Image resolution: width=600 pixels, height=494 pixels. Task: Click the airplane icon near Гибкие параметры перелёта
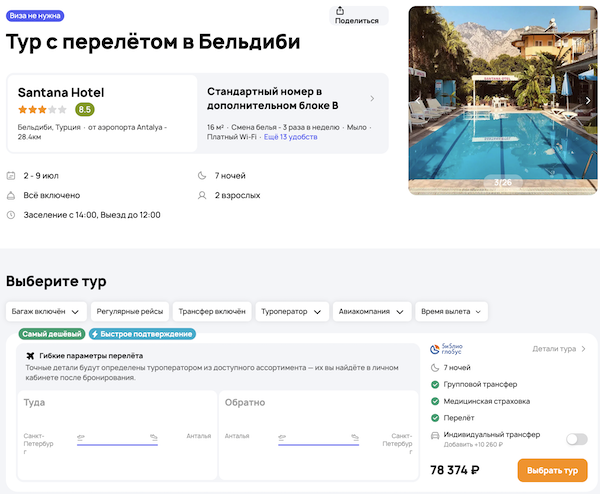point(30,356)
